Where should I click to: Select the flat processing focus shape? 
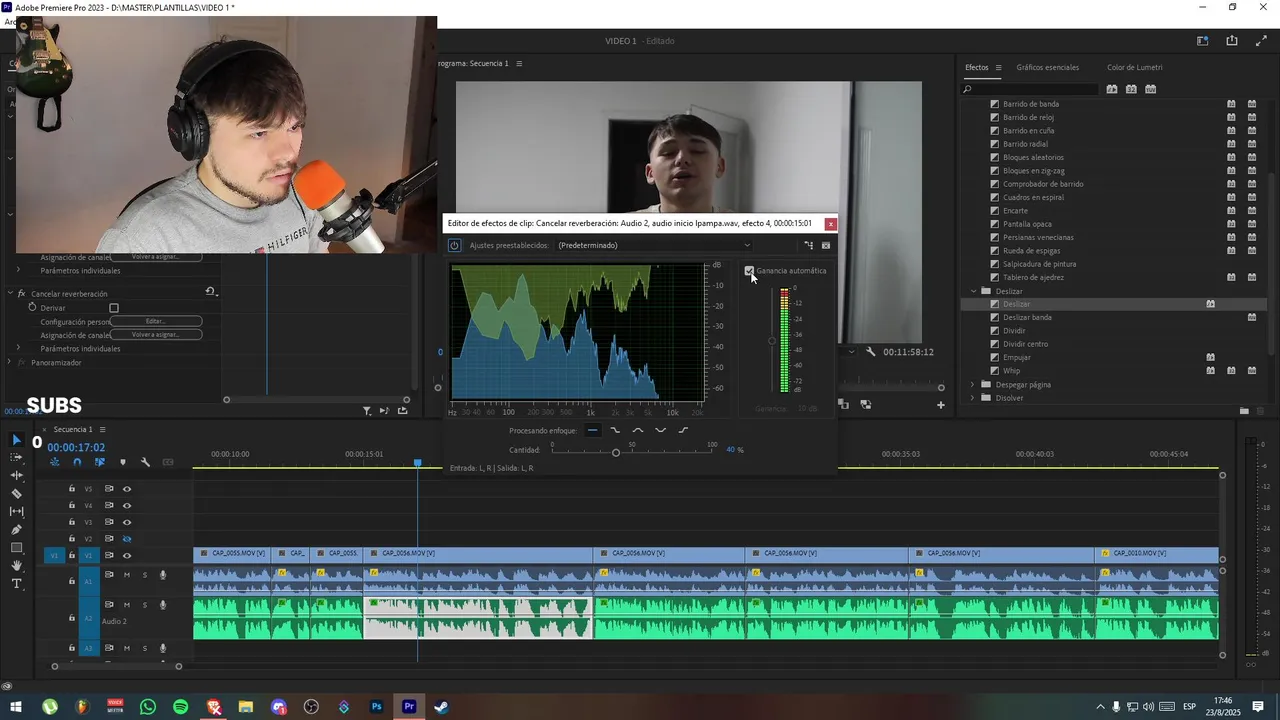coord(593,430)
